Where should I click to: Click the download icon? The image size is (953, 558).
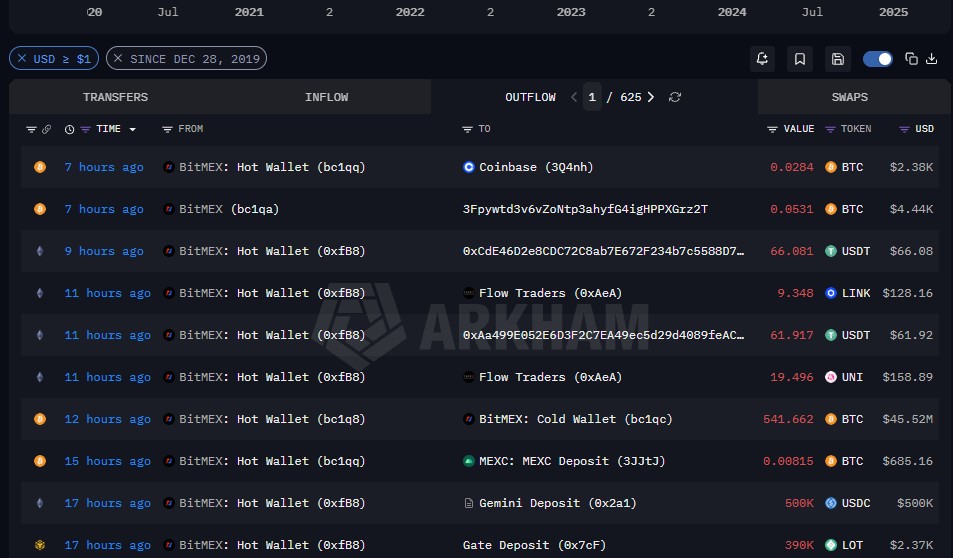click(931, 58)
